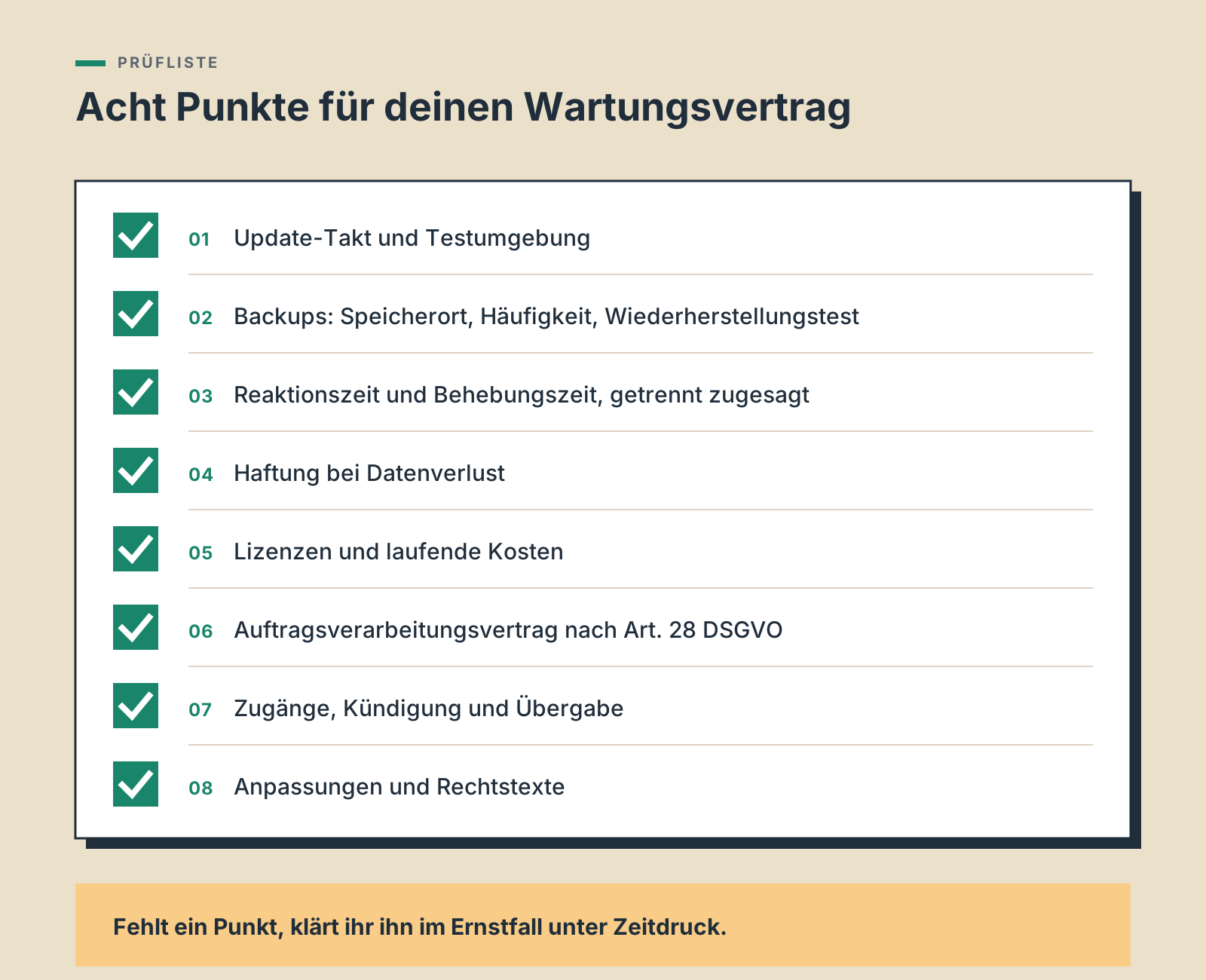This screenshot has width=1206, height=980.
Task: Click the number 05 label
Action: coord(200,553)
